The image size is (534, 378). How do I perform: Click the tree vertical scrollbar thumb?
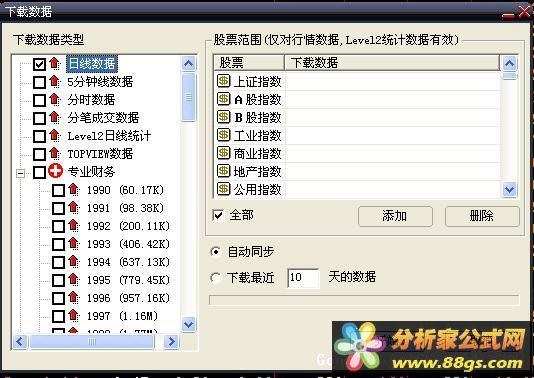(x=189, y=97)
